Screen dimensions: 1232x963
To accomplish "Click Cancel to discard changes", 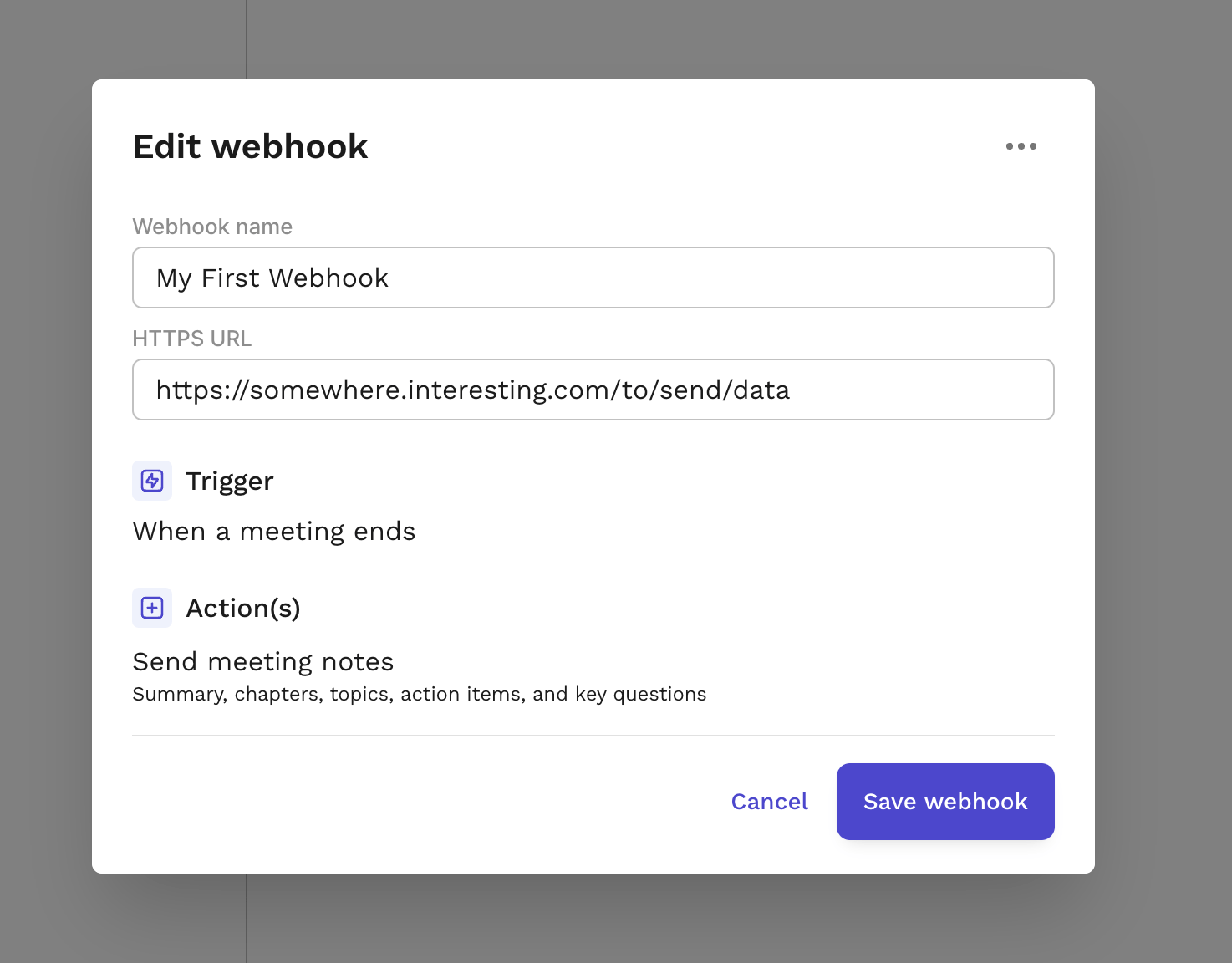I will [769, 801].
